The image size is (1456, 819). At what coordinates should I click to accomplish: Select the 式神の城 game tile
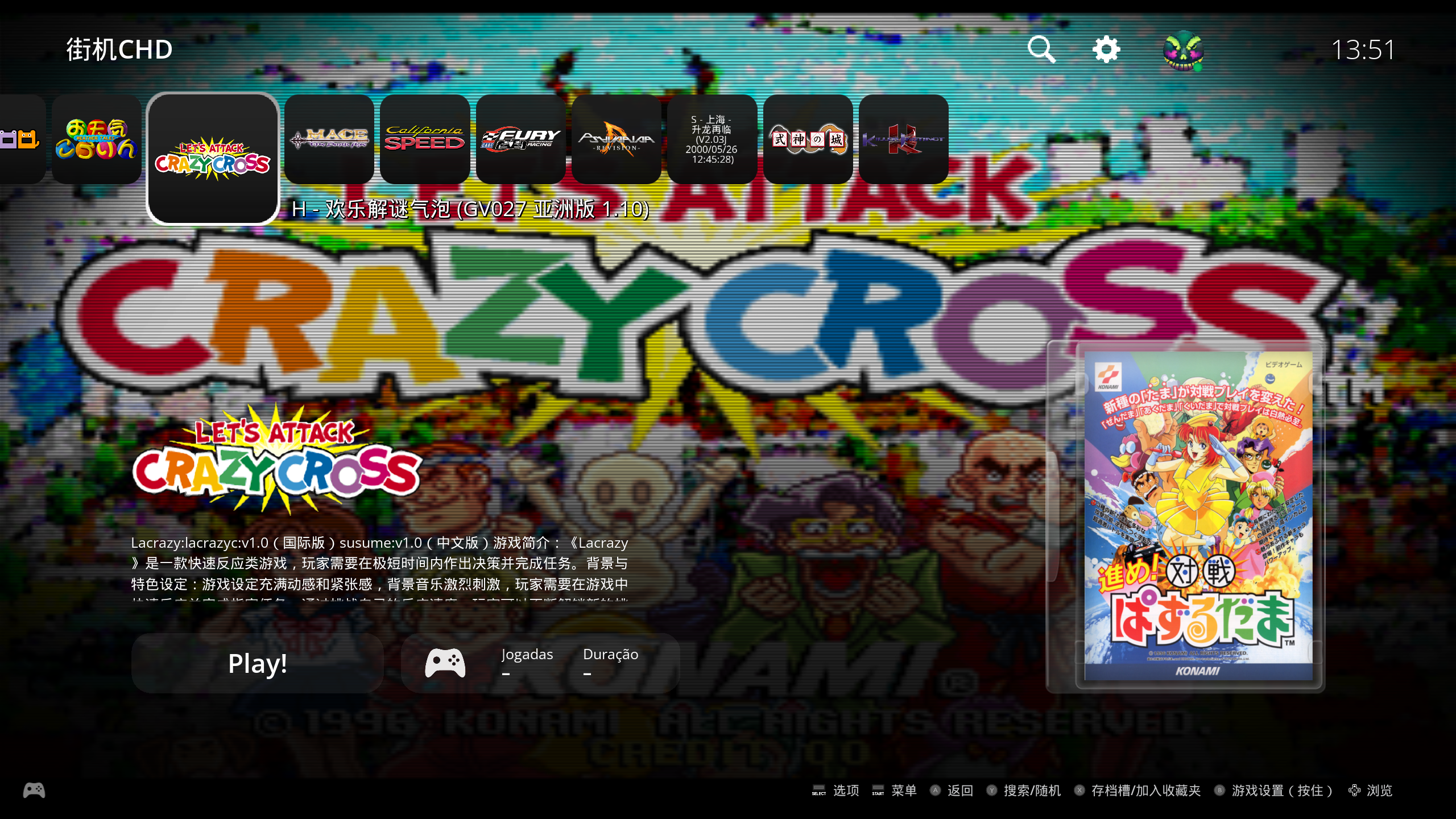pos(808,139)
